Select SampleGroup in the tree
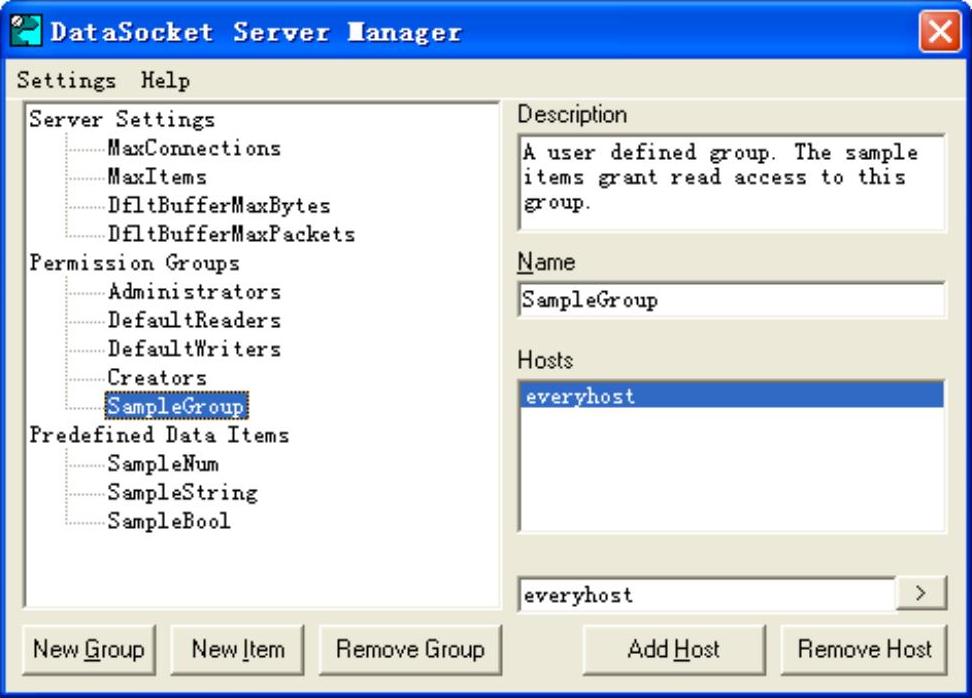Viewport: 972px width, 698px height. click(177, 406)
